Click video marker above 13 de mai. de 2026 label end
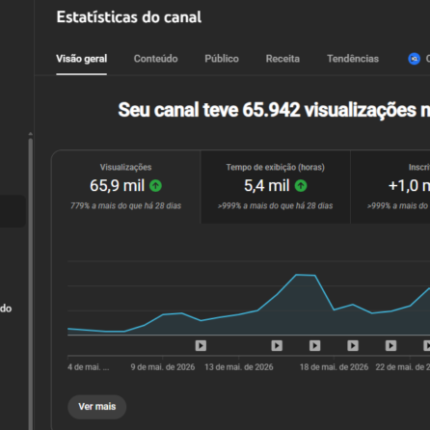Image resolution: width=430 pixels, height=430 pixels. click(x=277, y=346)
